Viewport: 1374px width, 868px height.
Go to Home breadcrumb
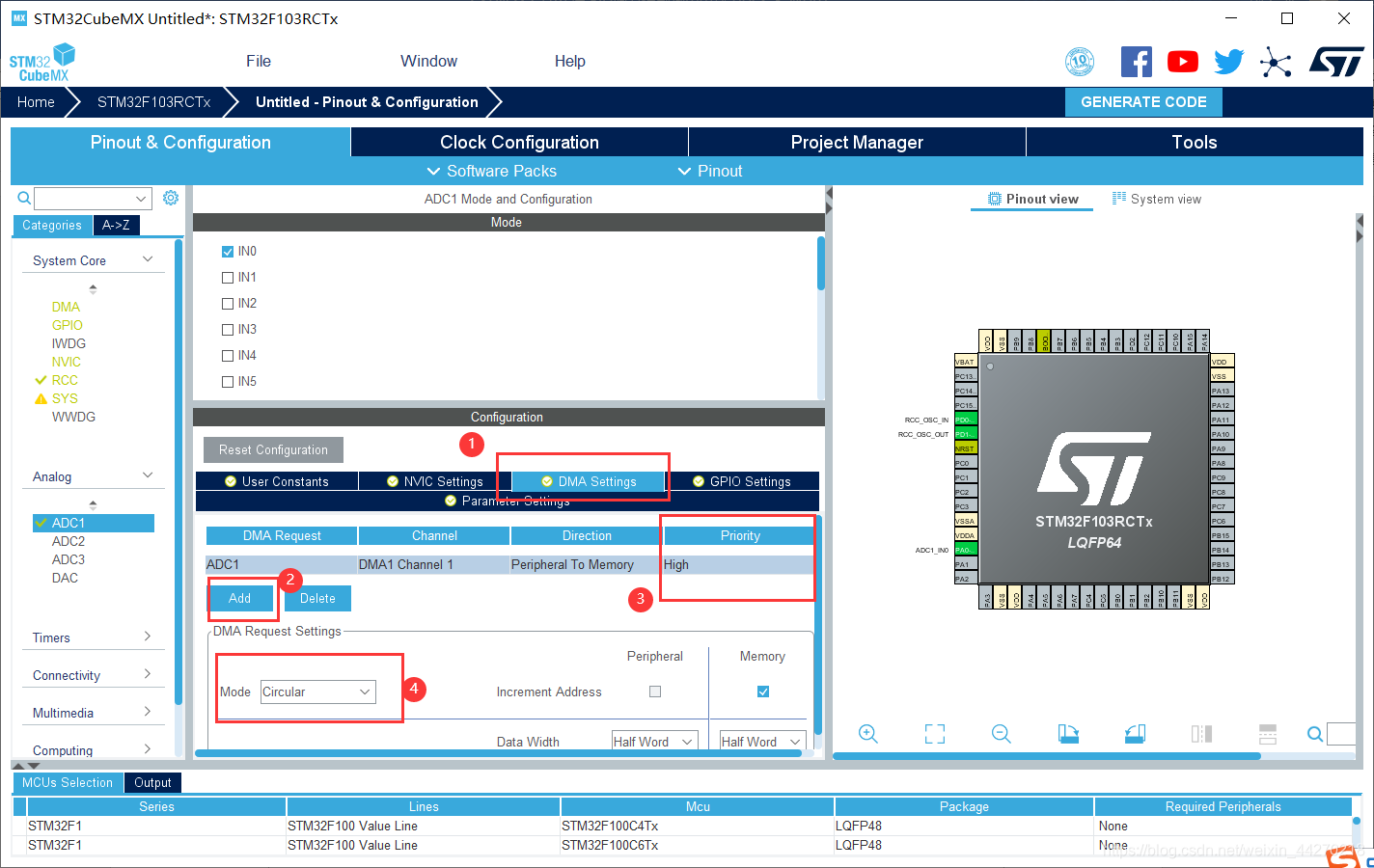36,102
